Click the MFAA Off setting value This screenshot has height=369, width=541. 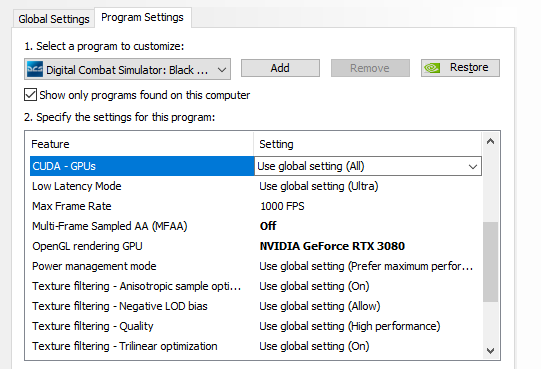pos(268,226)
